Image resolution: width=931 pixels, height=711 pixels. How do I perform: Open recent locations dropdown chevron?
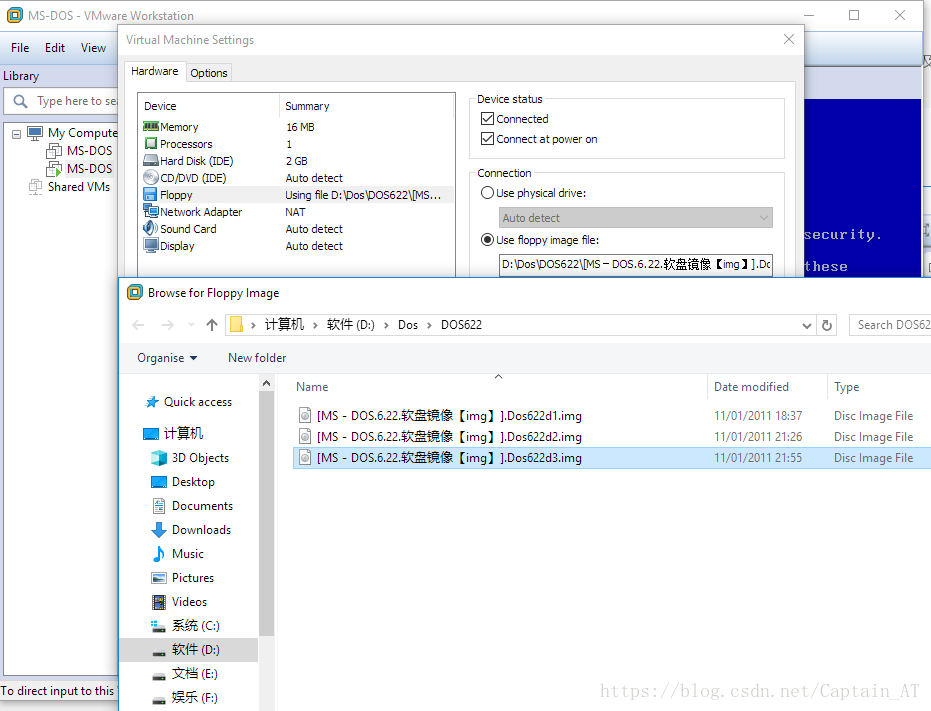click(x=191, y=325)
